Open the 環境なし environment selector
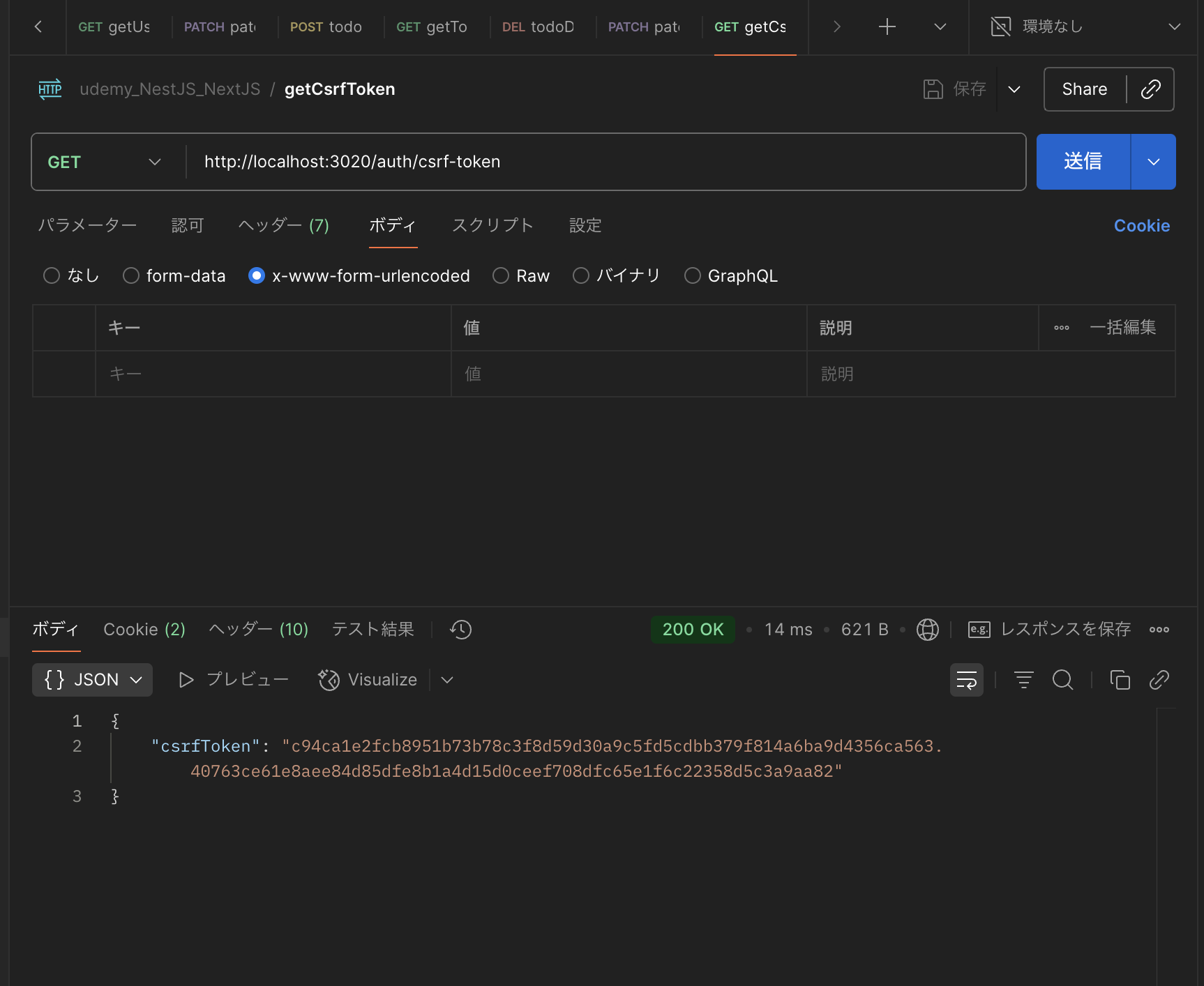Viewport: 1204px width, 986px height. tap(1085, 26)
